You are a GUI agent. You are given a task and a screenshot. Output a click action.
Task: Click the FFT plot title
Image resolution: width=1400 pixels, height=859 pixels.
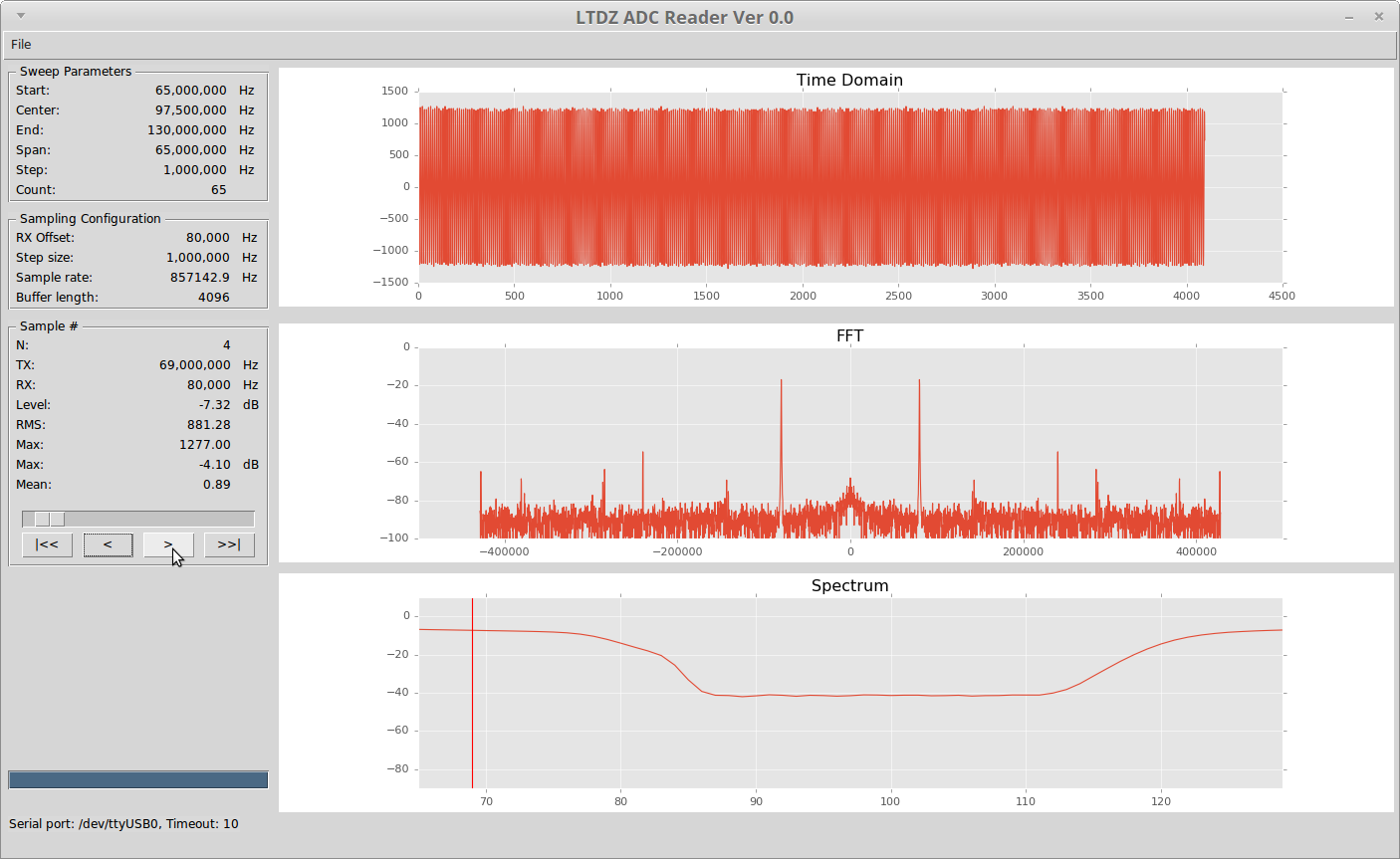pyautogui.click(x=849, y=335)
